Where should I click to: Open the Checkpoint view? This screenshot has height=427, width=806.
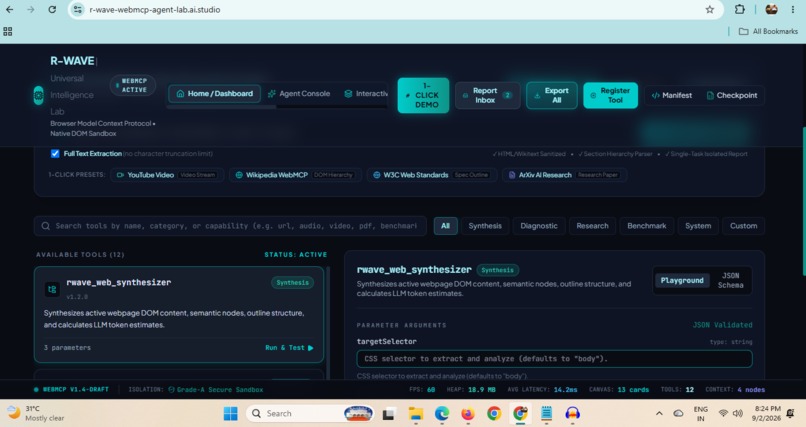[731, 95]
